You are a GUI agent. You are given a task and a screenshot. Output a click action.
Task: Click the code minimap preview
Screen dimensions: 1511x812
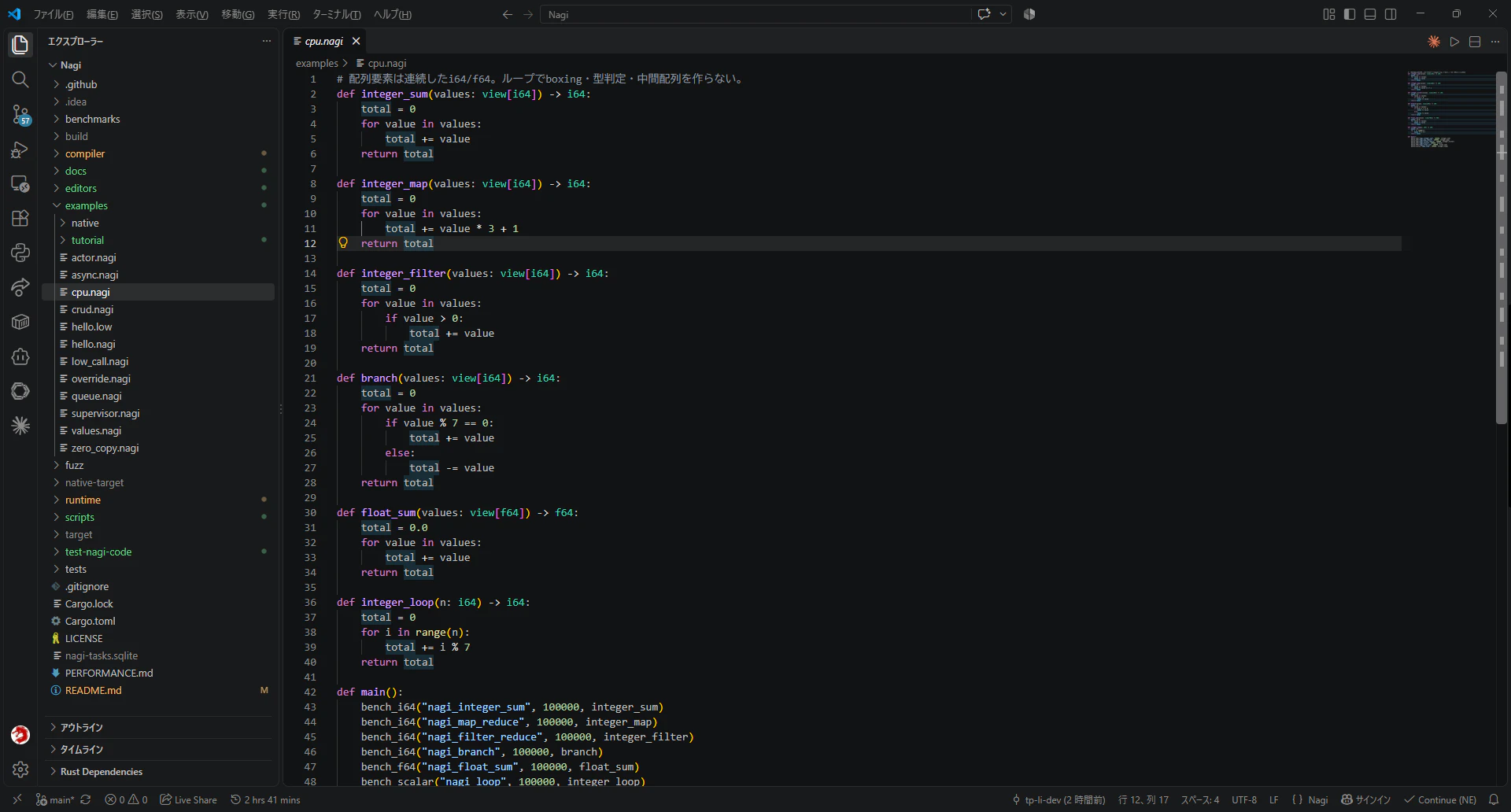(x=1450, y=109)
